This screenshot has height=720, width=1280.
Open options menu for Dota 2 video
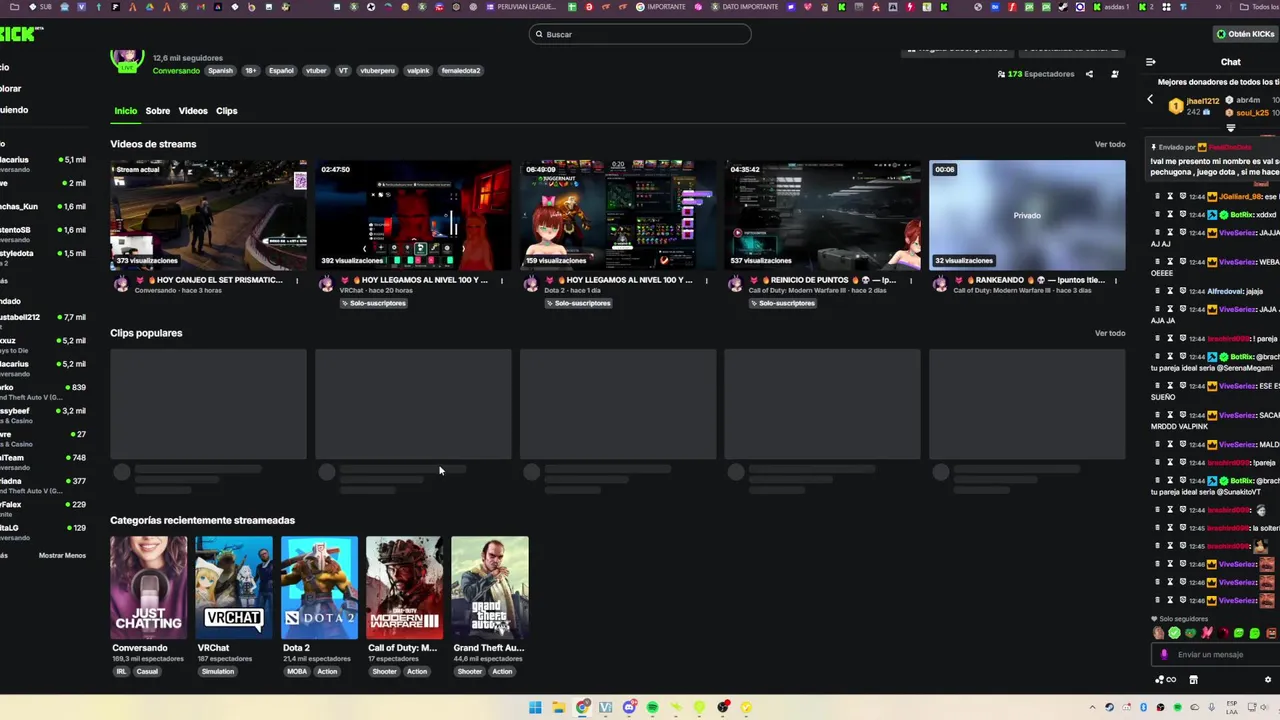[x=707, y=281]
